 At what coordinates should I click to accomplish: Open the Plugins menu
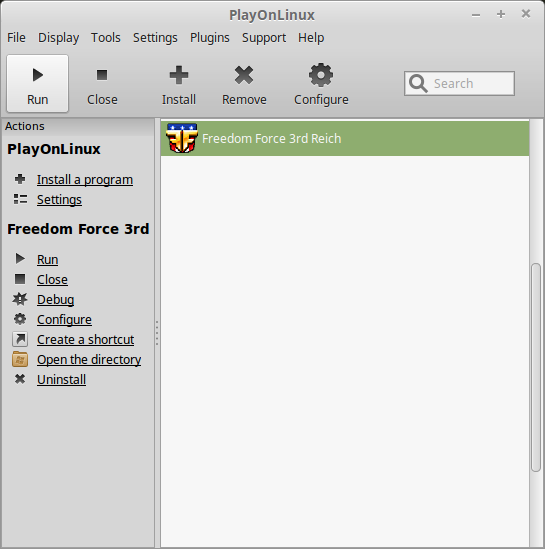click(x=210, y=37)
